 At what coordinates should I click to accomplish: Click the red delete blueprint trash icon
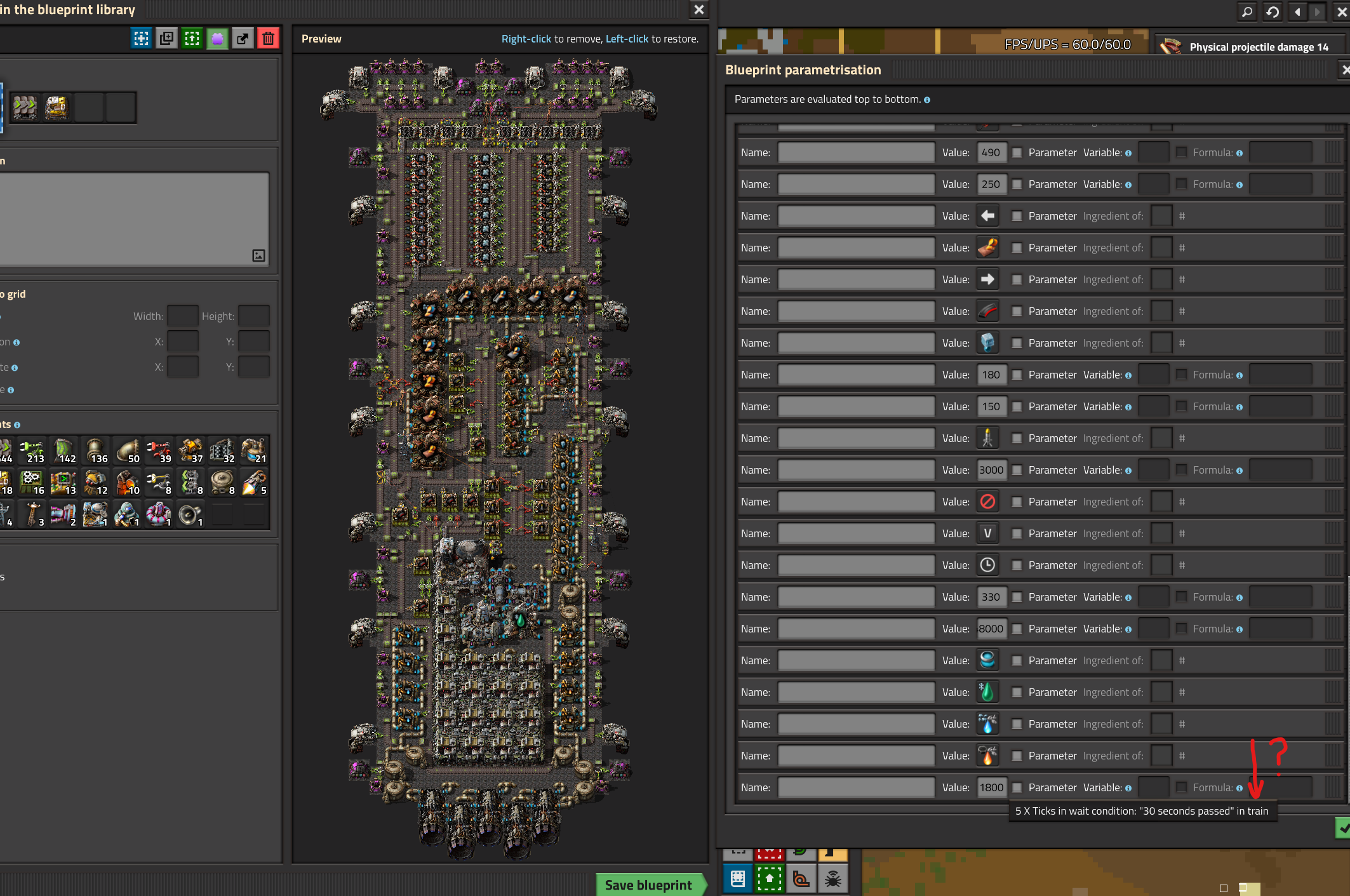268,39
